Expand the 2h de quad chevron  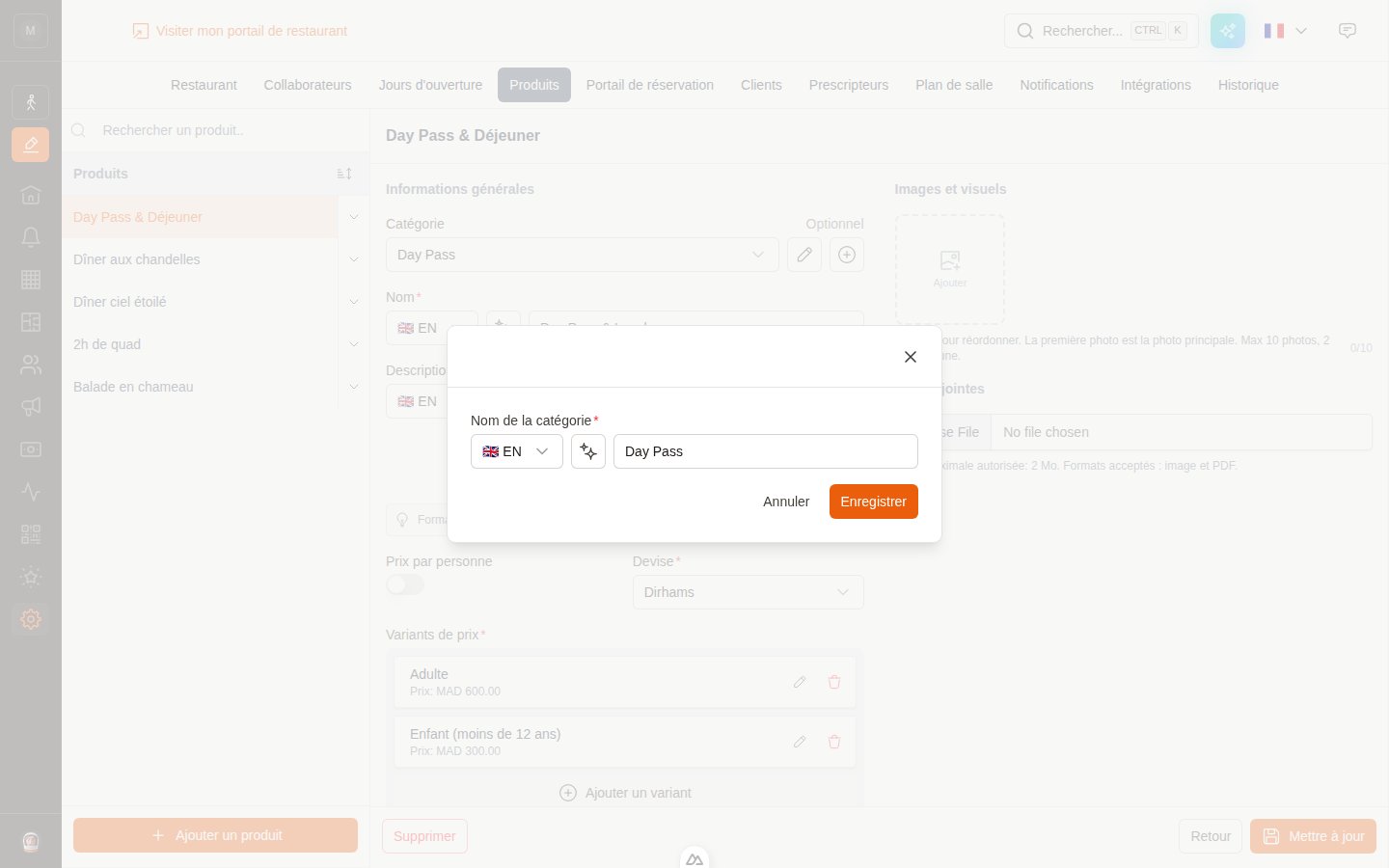(354, 344)
